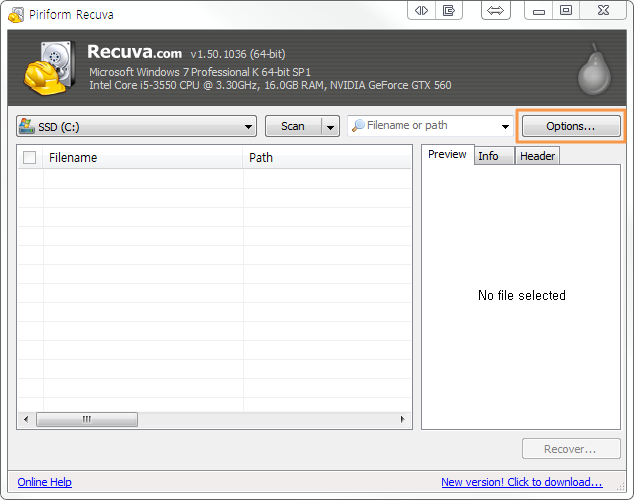Sort by the Filename column header

pyautogui.click(x=142, y=157)
